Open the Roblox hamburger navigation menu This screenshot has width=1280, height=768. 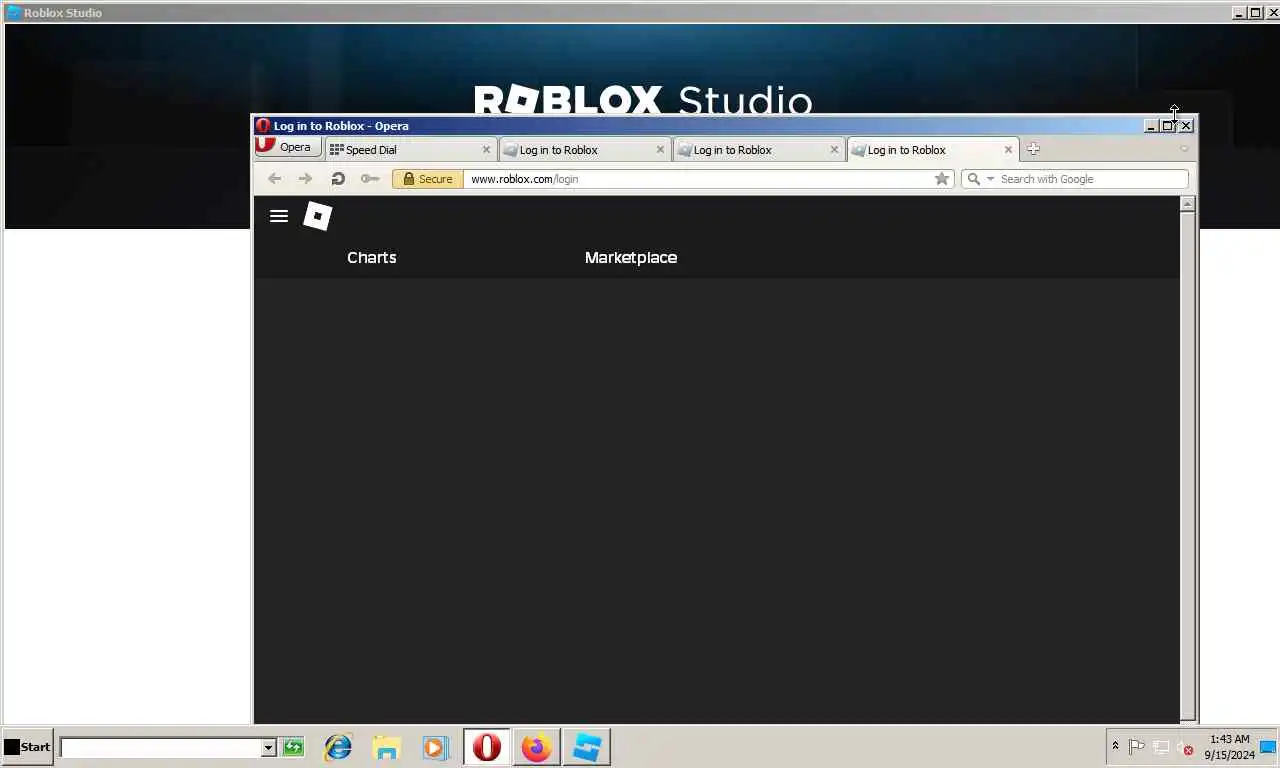[x=279, y=216]
